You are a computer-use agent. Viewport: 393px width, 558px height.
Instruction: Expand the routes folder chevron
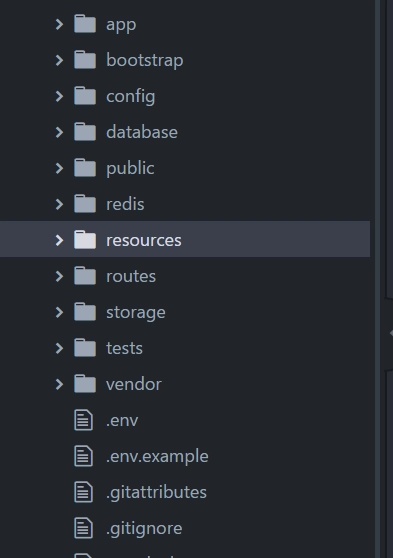pyautogui.click(x=59, y=276)
